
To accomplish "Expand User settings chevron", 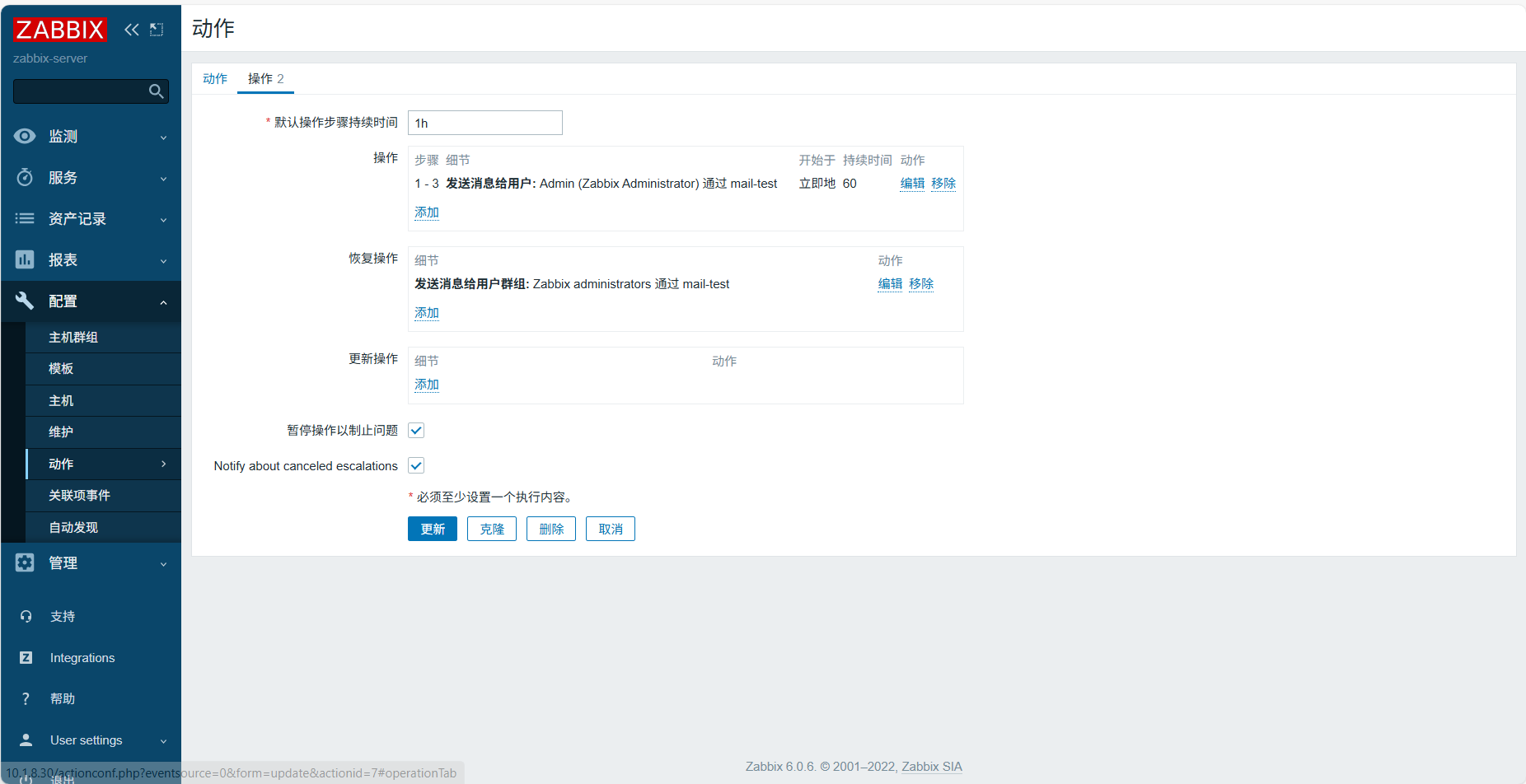I will click(x=163, y=741).
